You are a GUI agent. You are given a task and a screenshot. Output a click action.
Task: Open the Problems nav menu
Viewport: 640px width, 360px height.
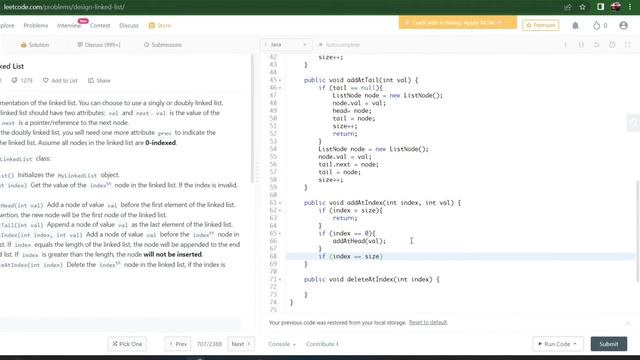click(36, 25)
